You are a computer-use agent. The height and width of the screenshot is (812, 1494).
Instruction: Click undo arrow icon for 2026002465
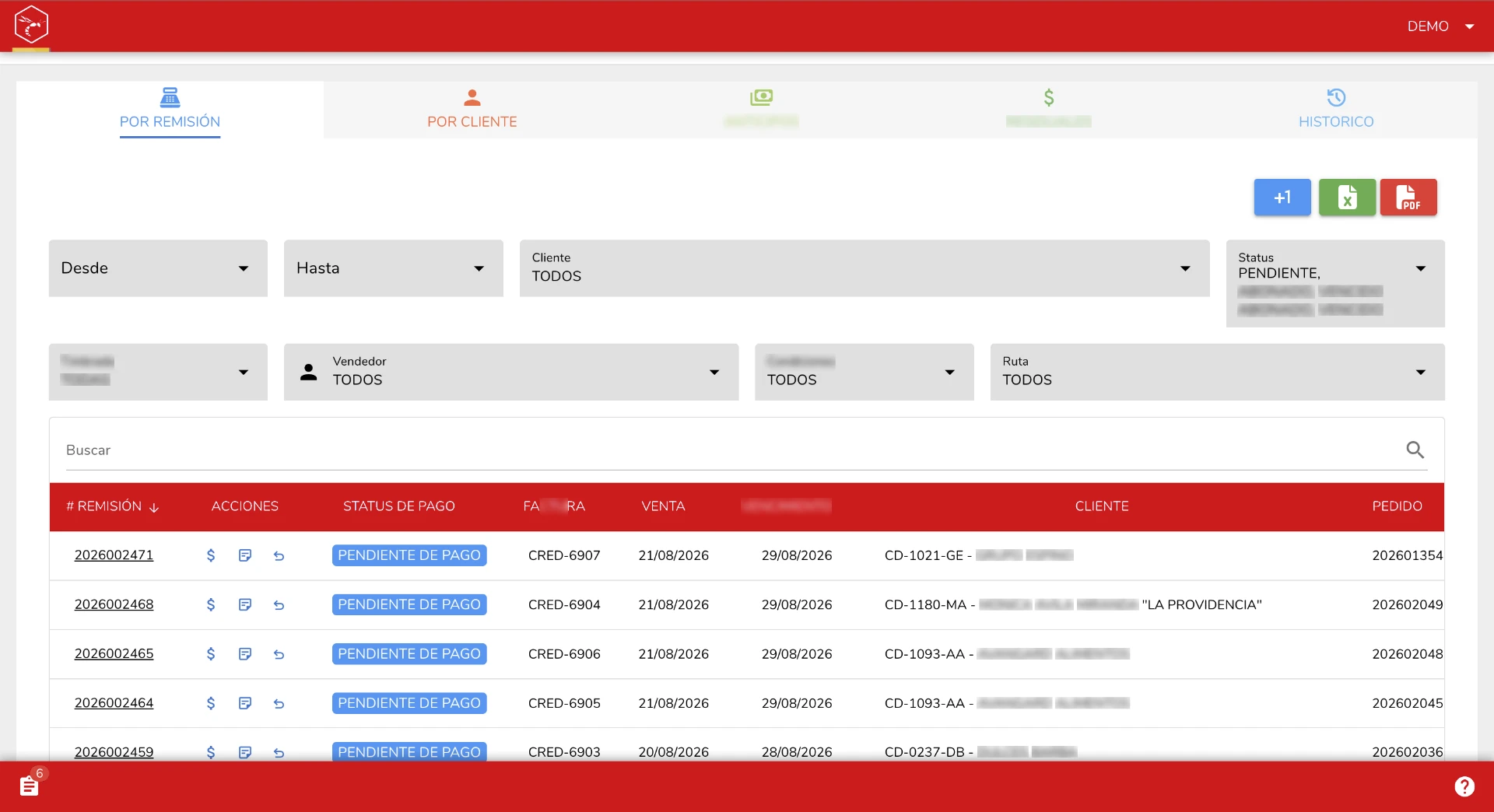(279, 655)
